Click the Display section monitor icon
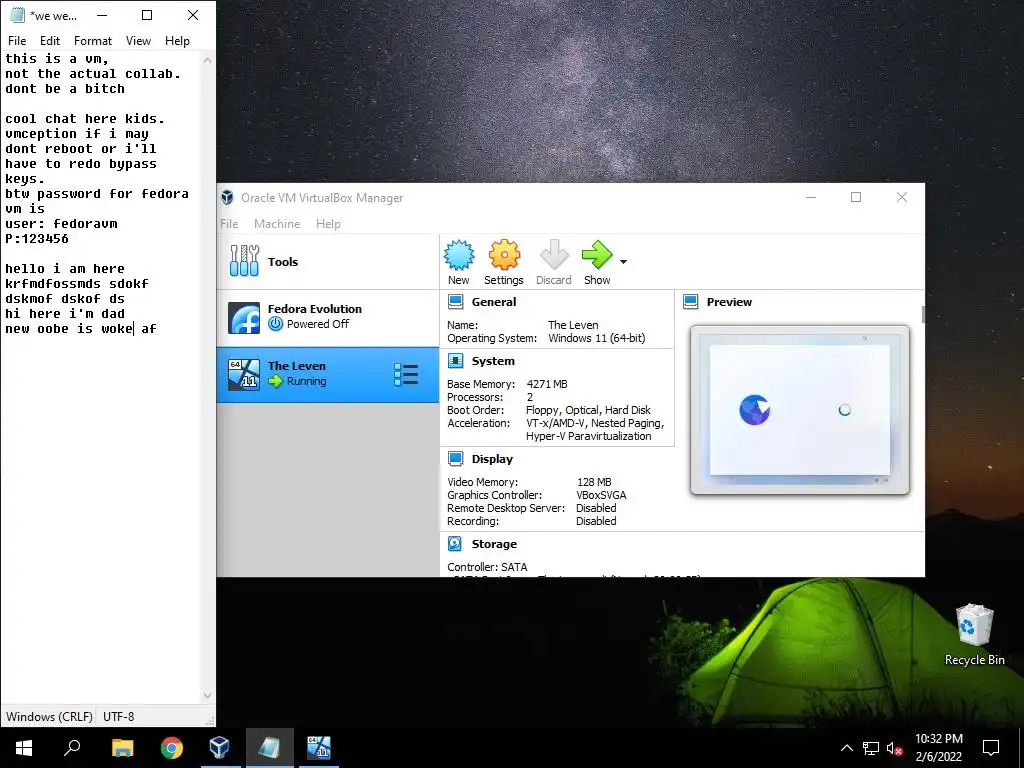This screenshot has height=768, width=1024. (456, 458)
